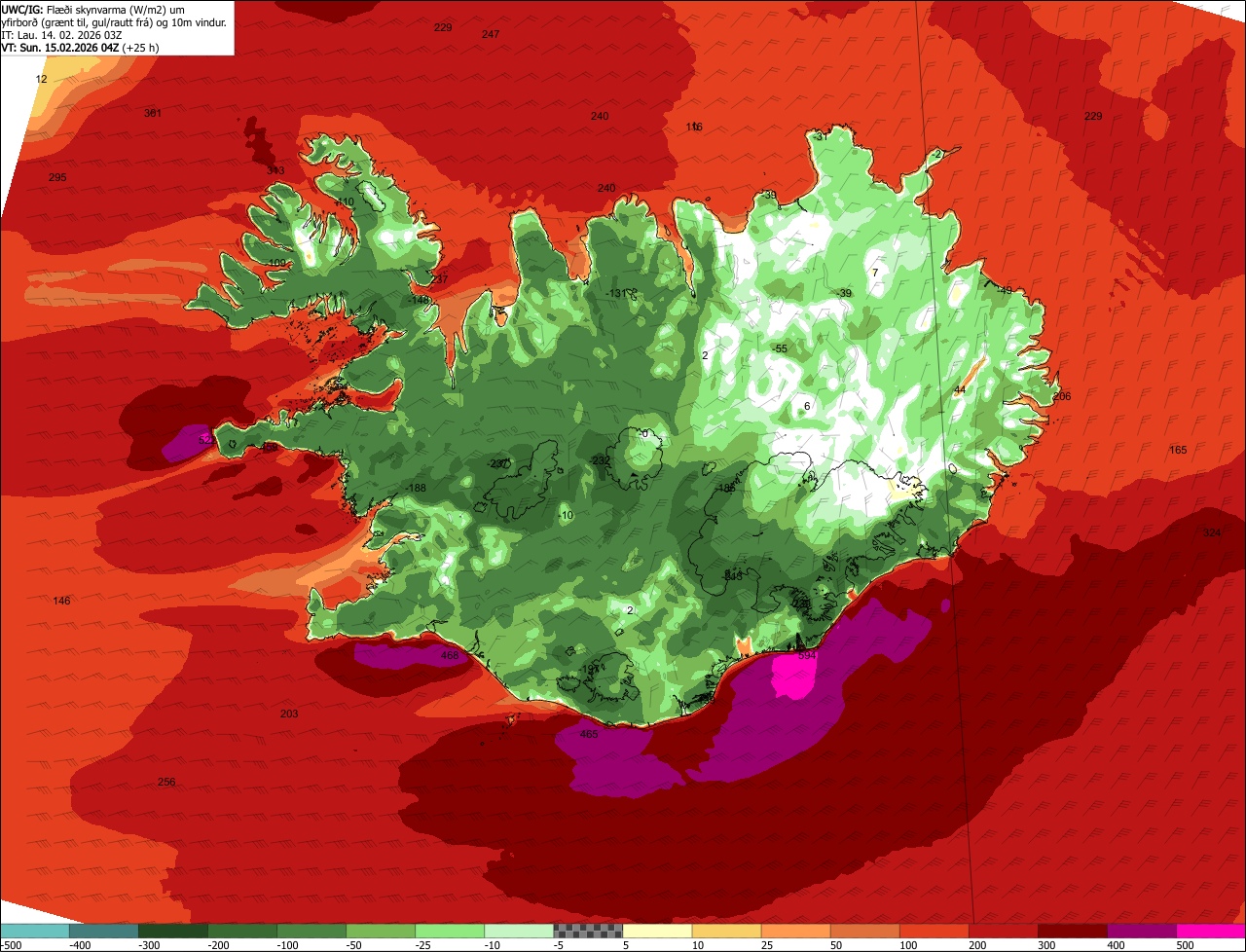
Task: Click the 324 value on the map
Action: point(1212,532)
